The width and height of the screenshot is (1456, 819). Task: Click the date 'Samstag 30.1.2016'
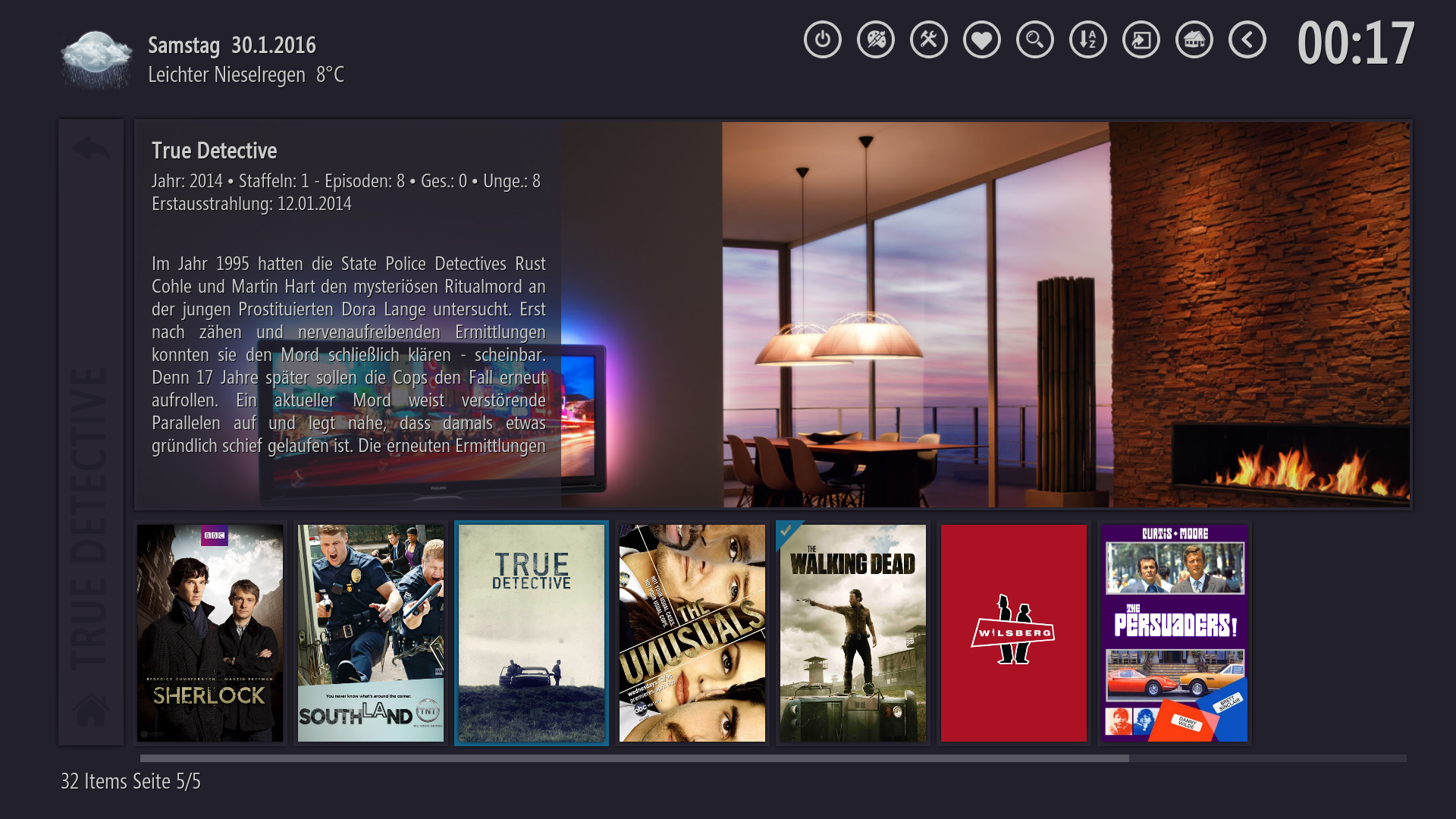[x=232, y=45]
